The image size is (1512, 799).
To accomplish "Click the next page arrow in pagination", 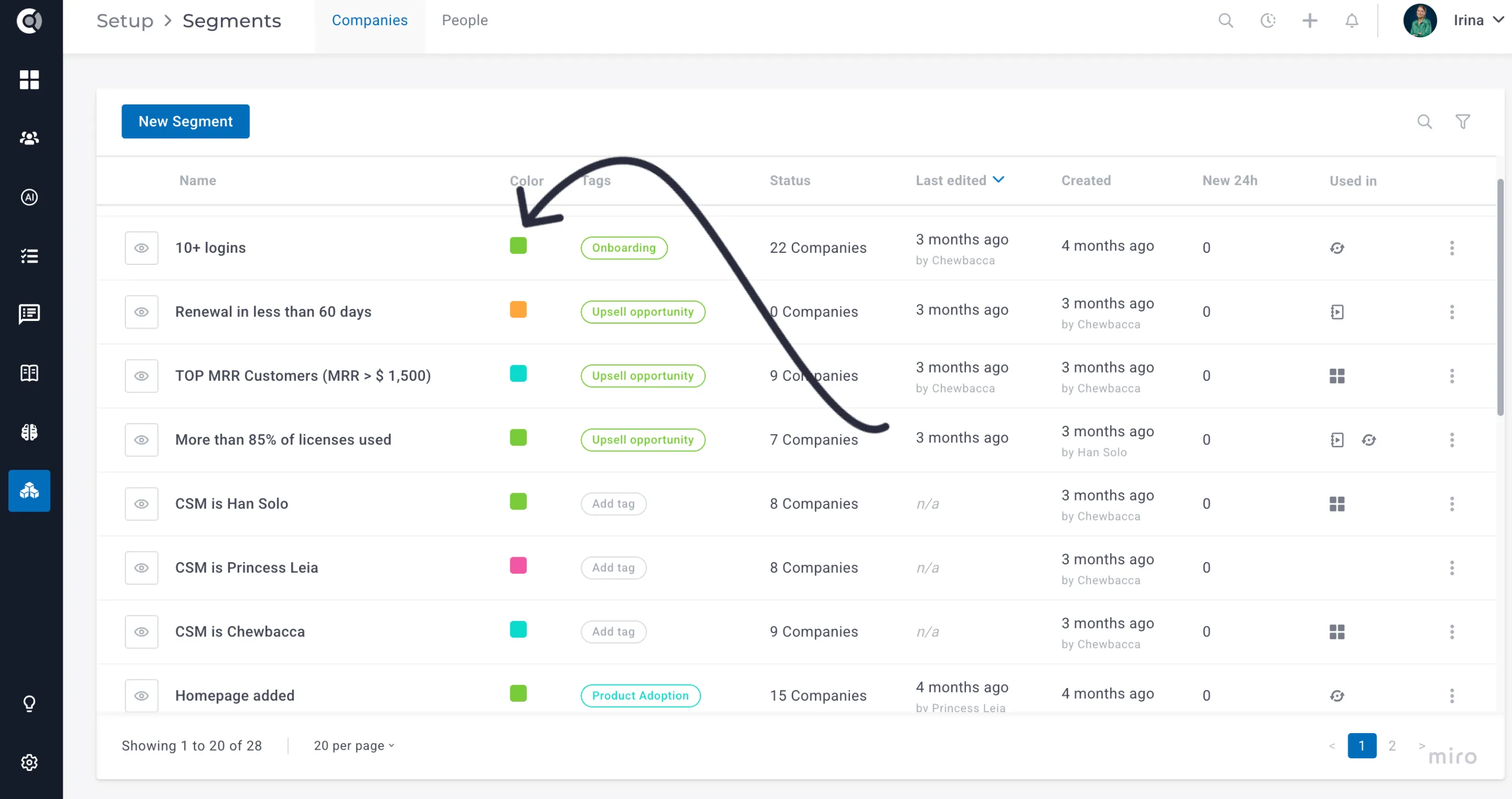I will (1422, 745).
